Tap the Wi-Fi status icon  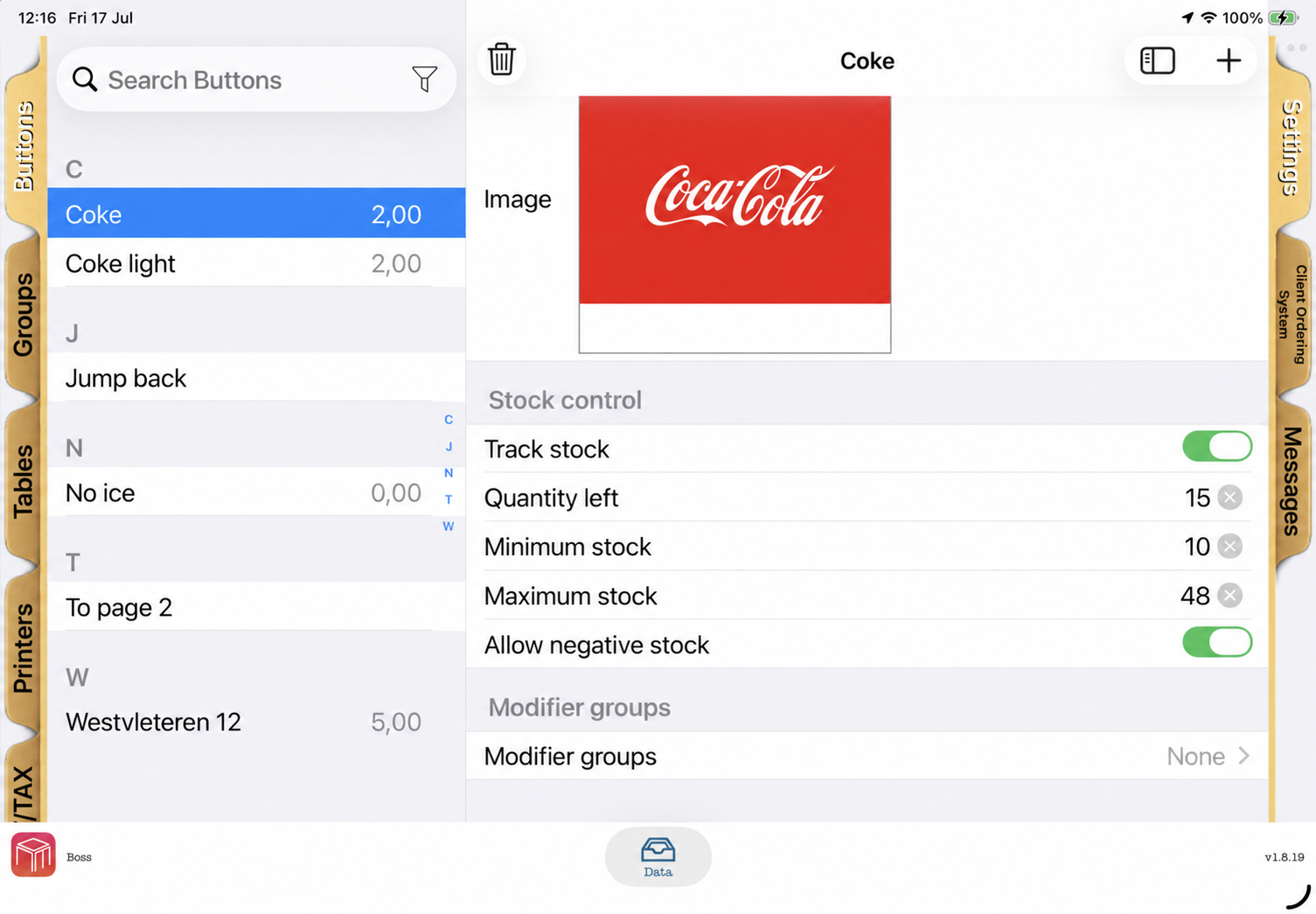click(x=1208, y=17)
